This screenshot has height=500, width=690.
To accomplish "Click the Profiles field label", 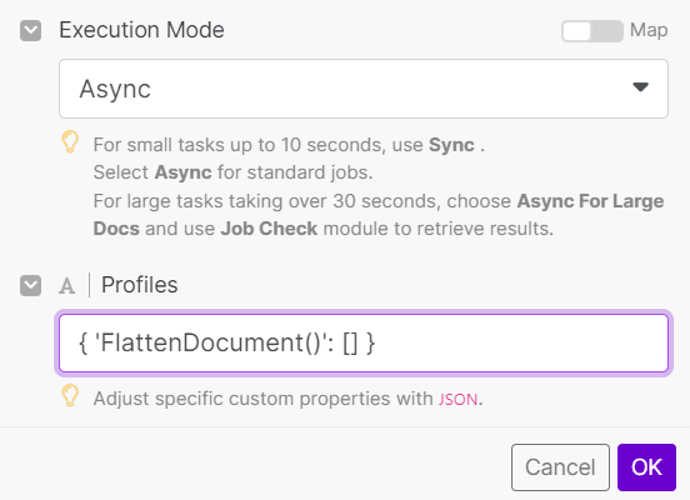I will (x=139, y=285).
